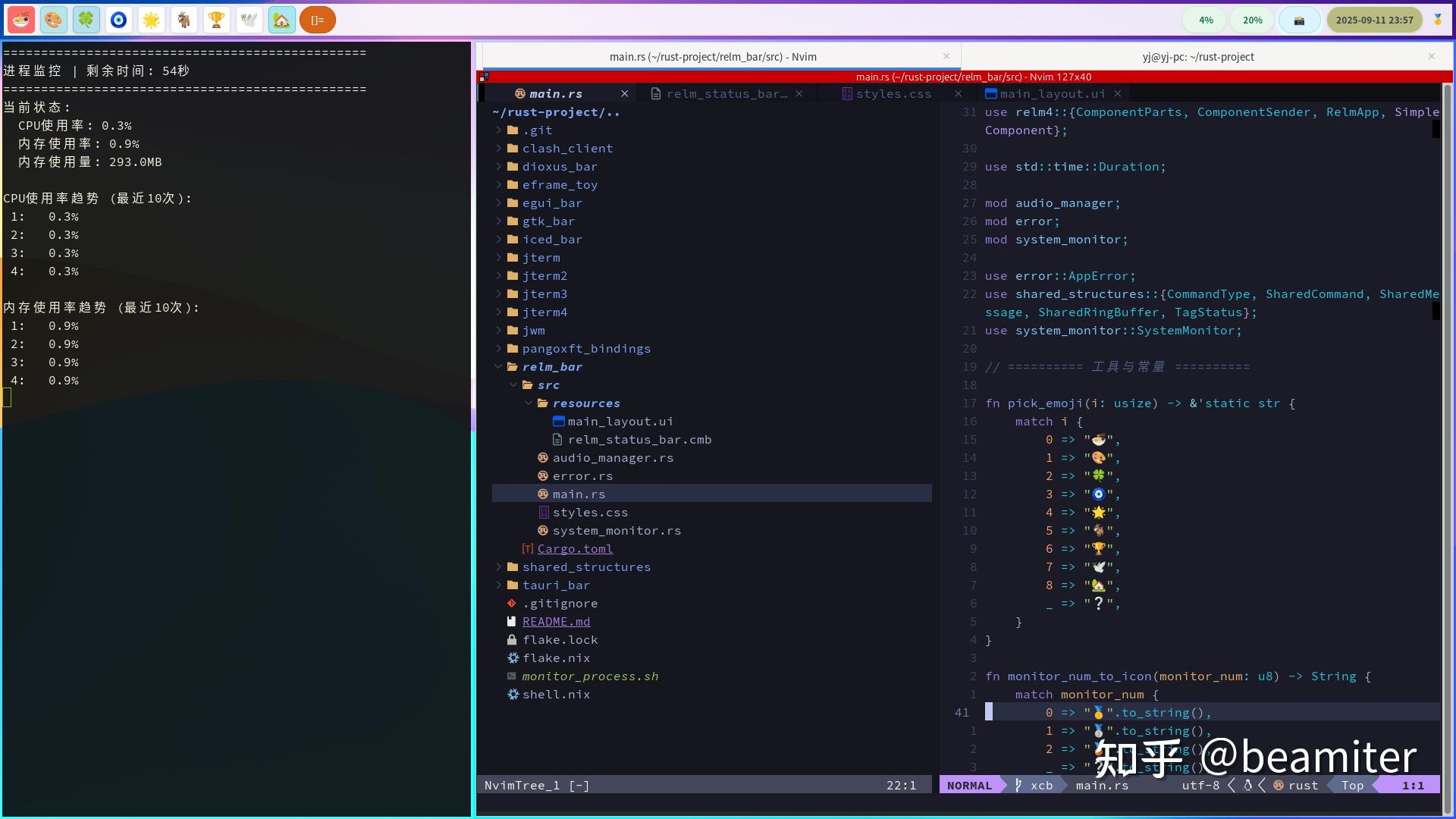Click the gtk_bar folder icon
Screen dimensions: 1456x819
[513, 221]
